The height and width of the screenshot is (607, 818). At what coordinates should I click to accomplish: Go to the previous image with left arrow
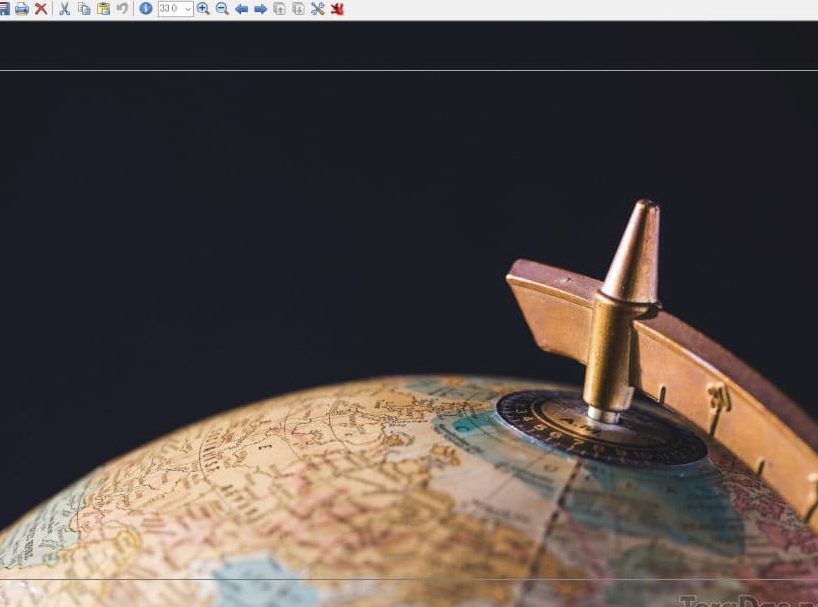tap(241, 9)
